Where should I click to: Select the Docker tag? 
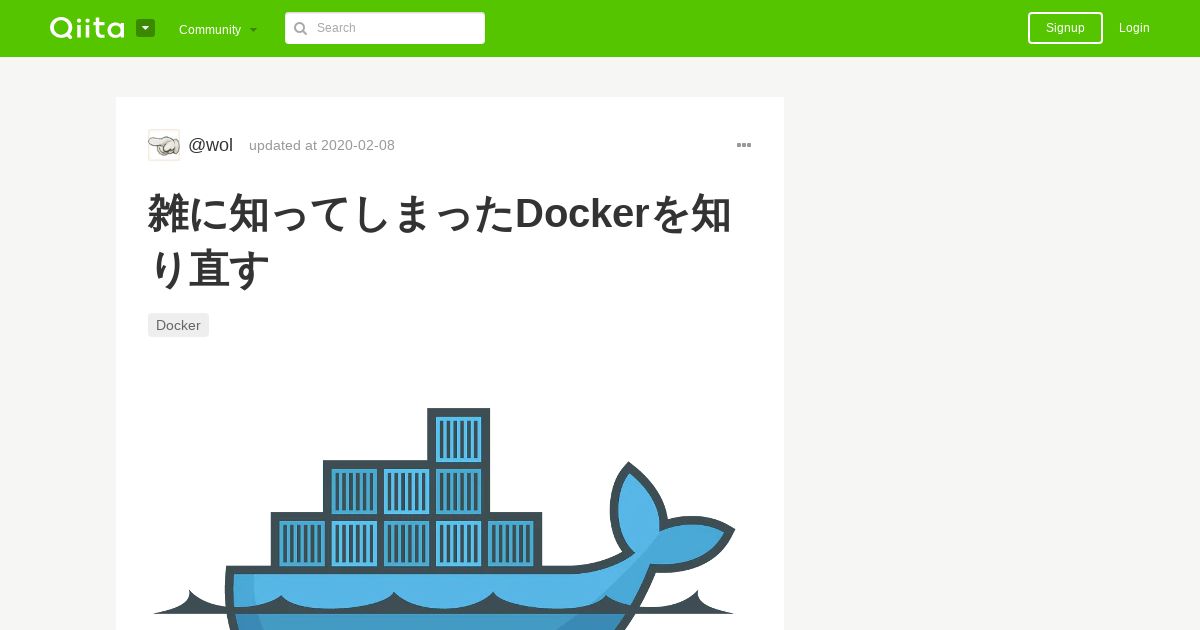[x=178, y=325]
